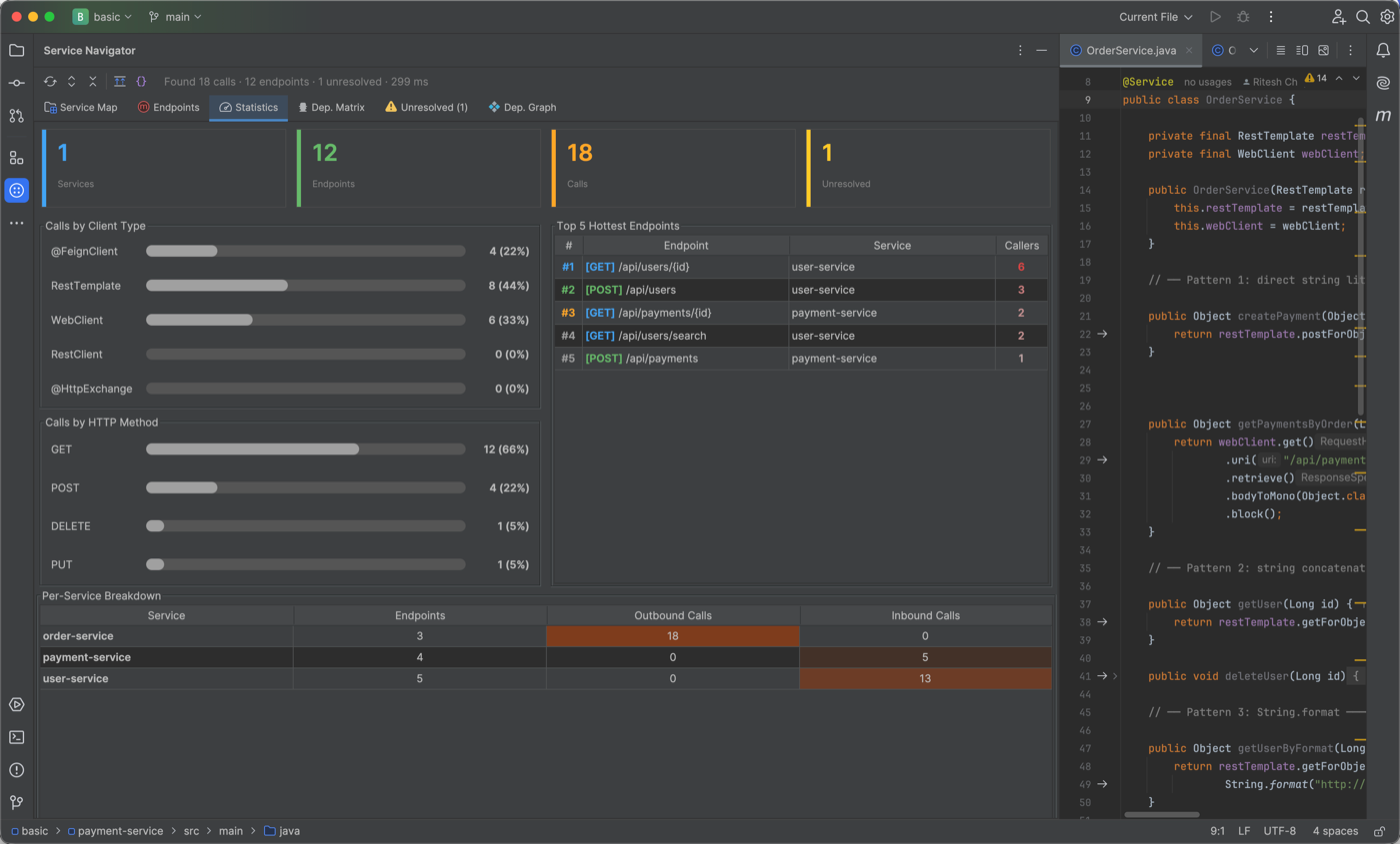Click the @FeignClient calls progress bar

coord(305,251)
